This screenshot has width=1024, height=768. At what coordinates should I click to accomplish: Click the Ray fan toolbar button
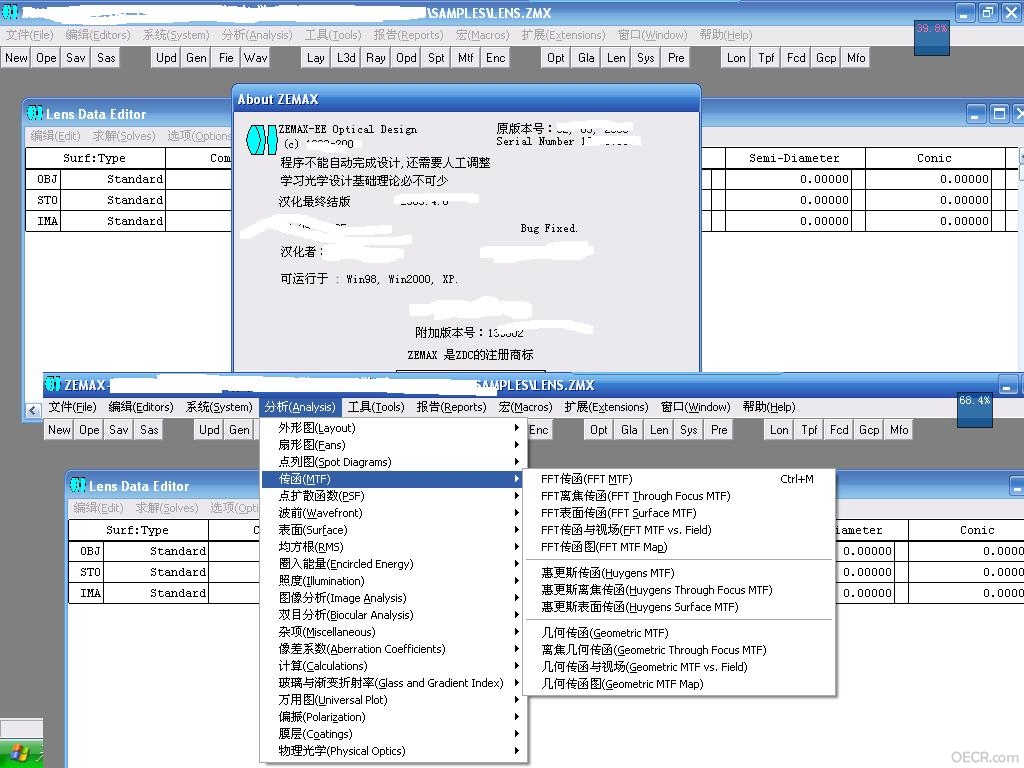(376, 57)
